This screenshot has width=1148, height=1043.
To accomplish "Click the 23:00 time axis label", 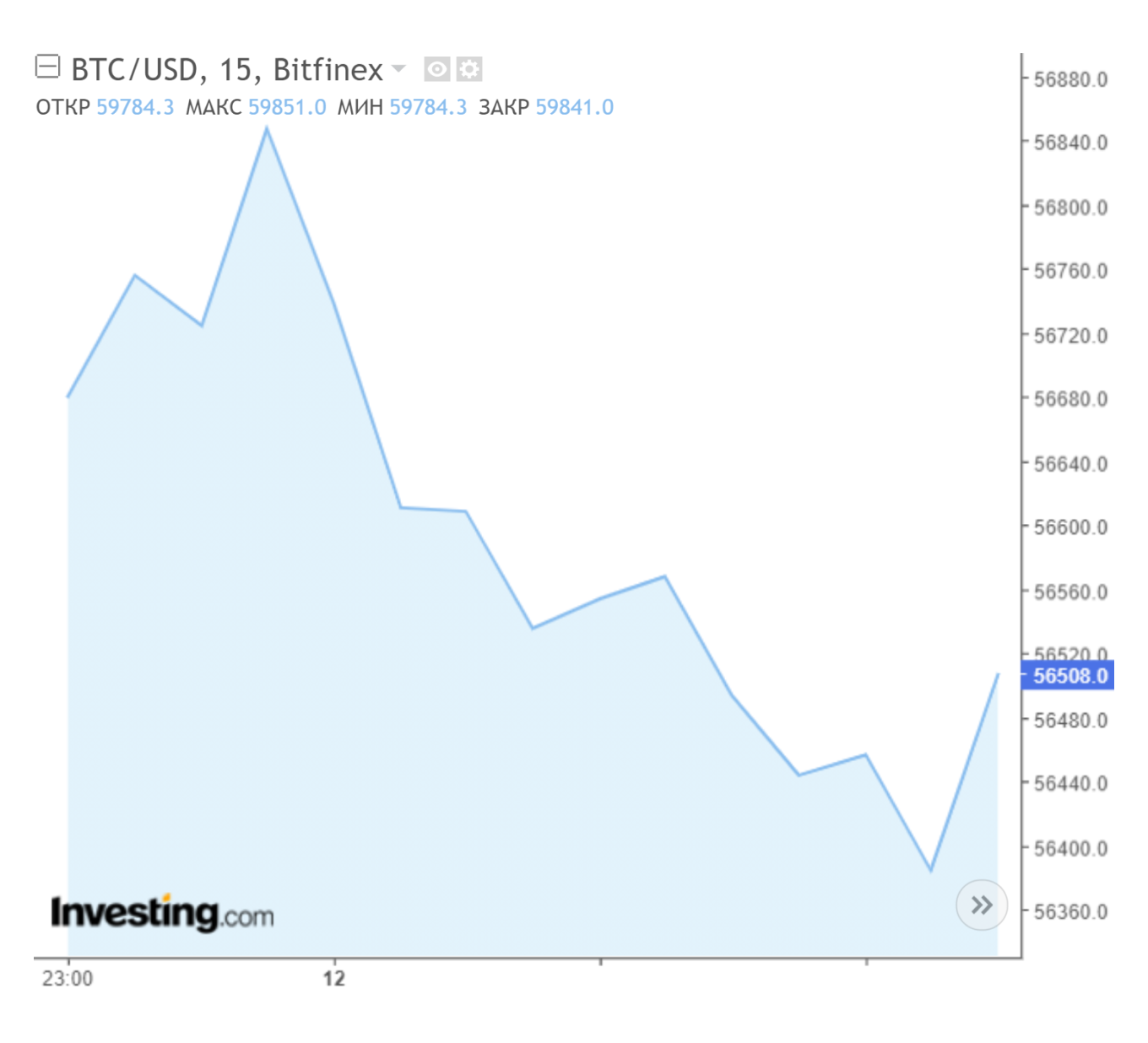I will click(x=68, y=979).
